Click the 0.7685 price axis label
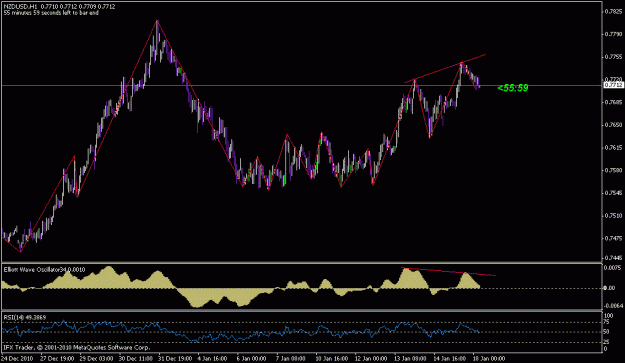Screen dimensions: 625x363 click(x=614, y=102)
